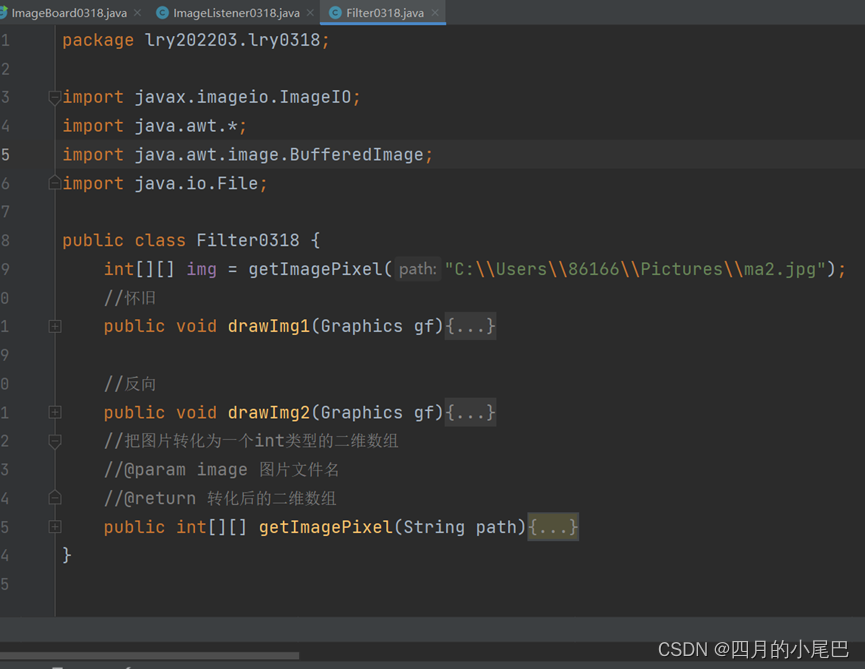Open the ImageListener0318.java tab
Viewport: 865px width, 669px height.
click(x=236, y=13)
